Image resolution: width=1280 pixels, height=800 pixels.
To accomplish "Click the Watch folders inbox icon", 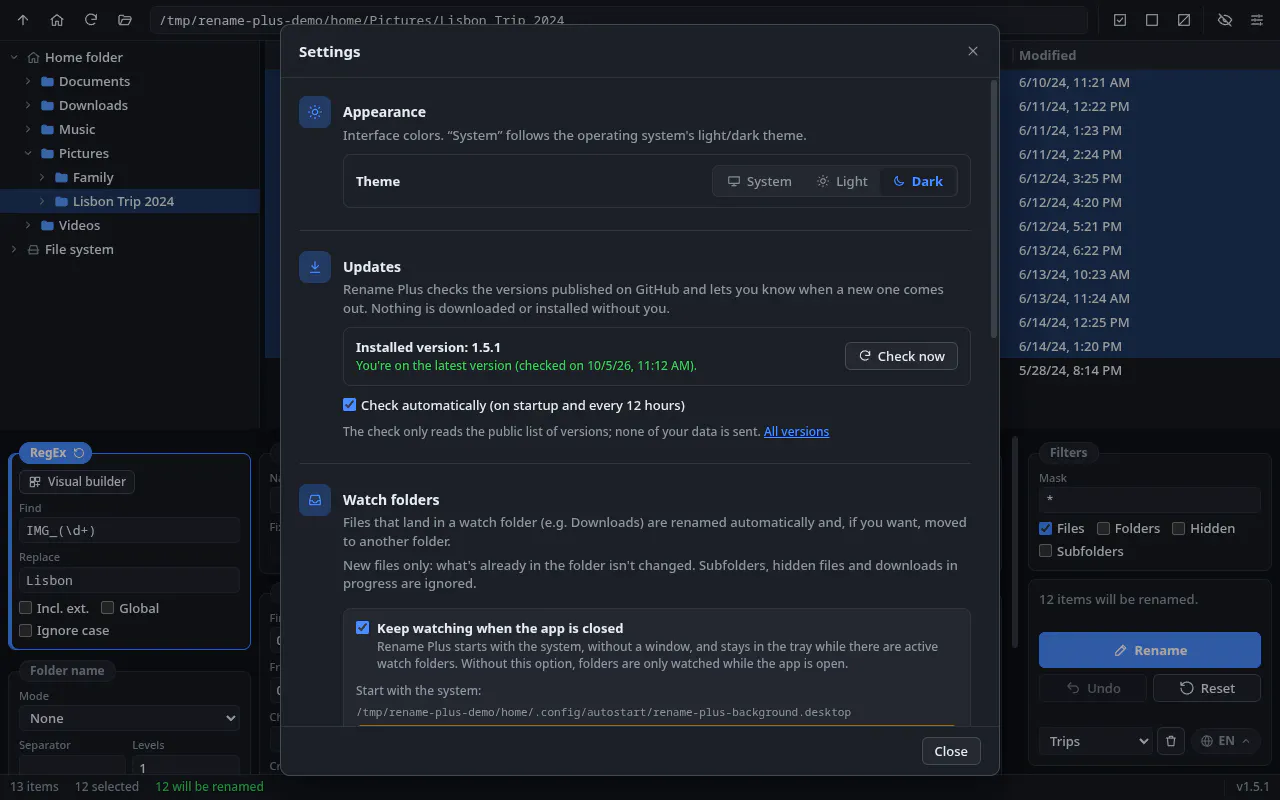I will point(315,500).
